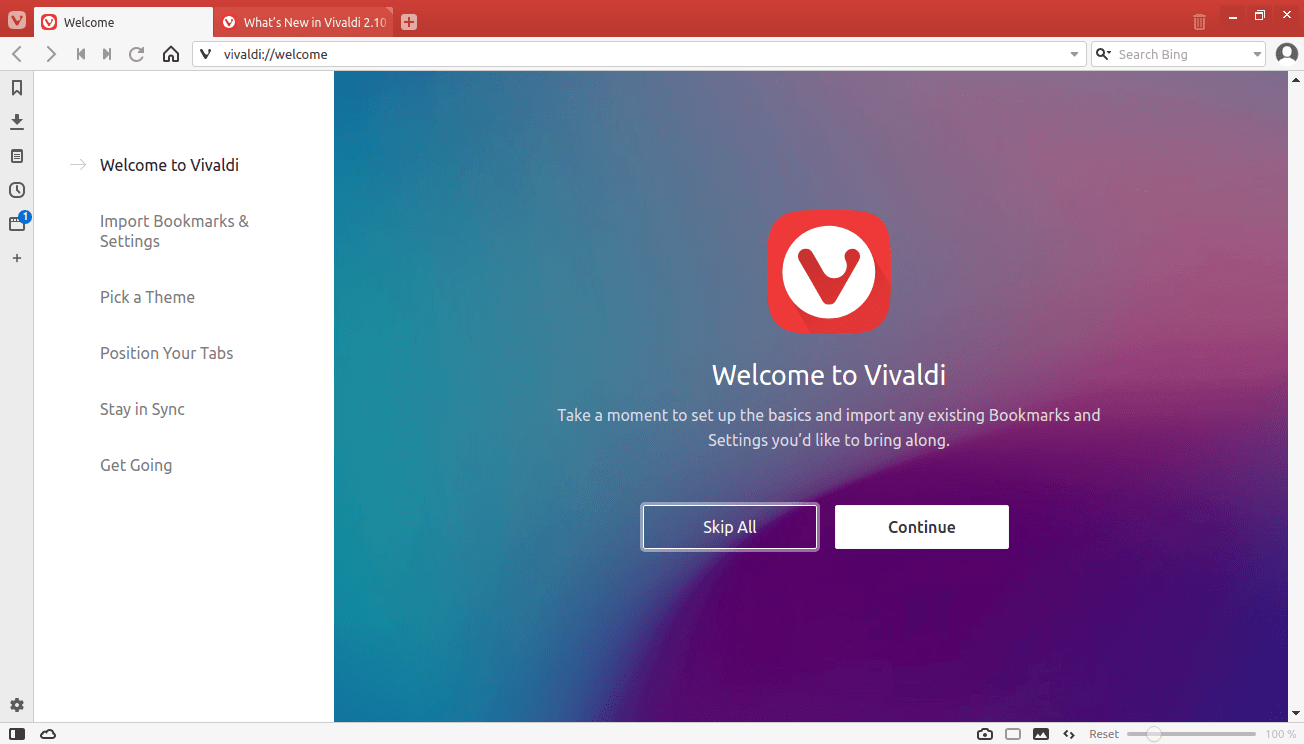Open the search engine selection dropdown
Screen dimensions: 1304x744
click(1104, 54)
